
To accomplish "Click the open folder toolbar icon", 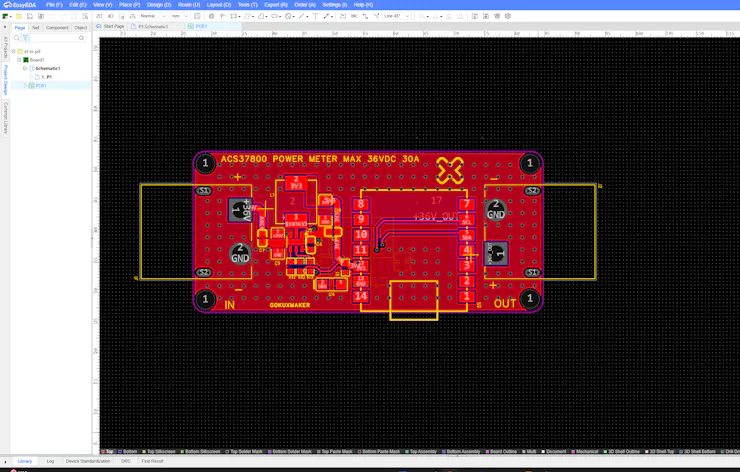I will click(x=19, y=16).
